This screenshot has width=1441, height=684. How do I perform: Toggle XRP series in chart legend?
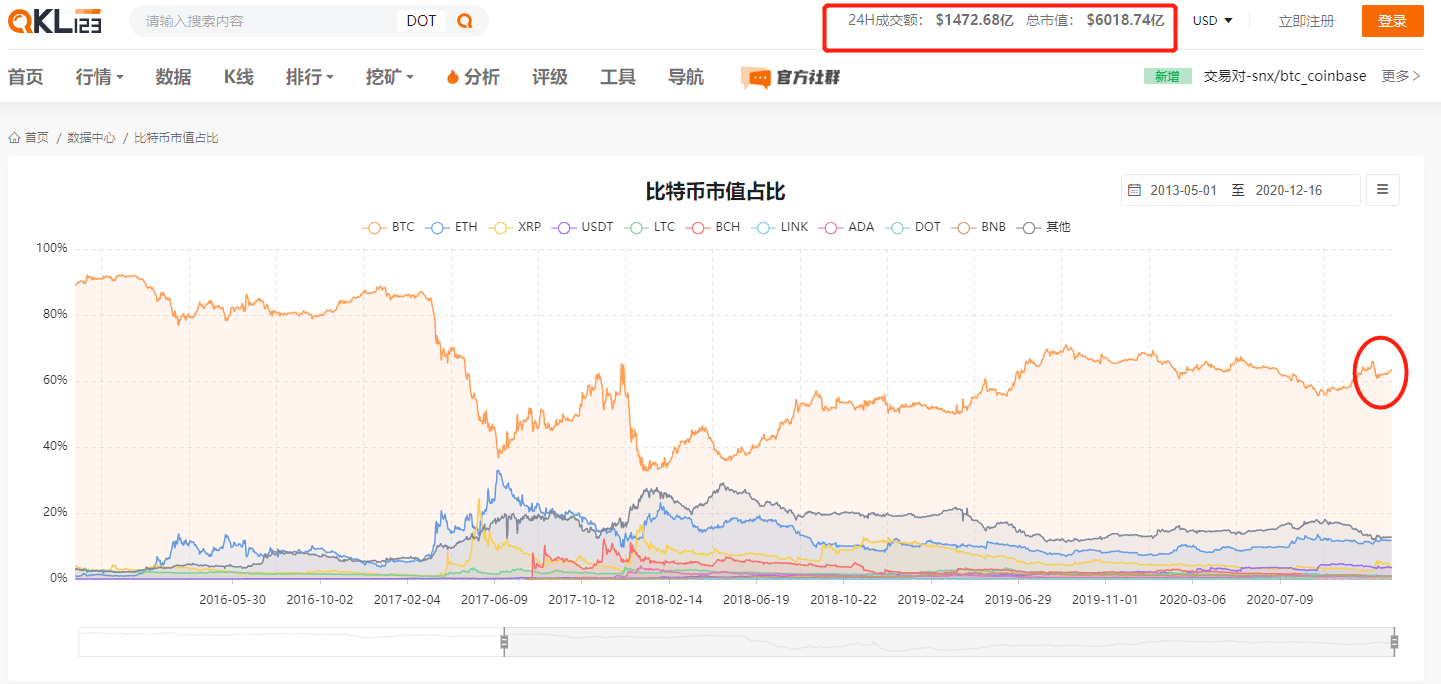click(x=514, y=227)
